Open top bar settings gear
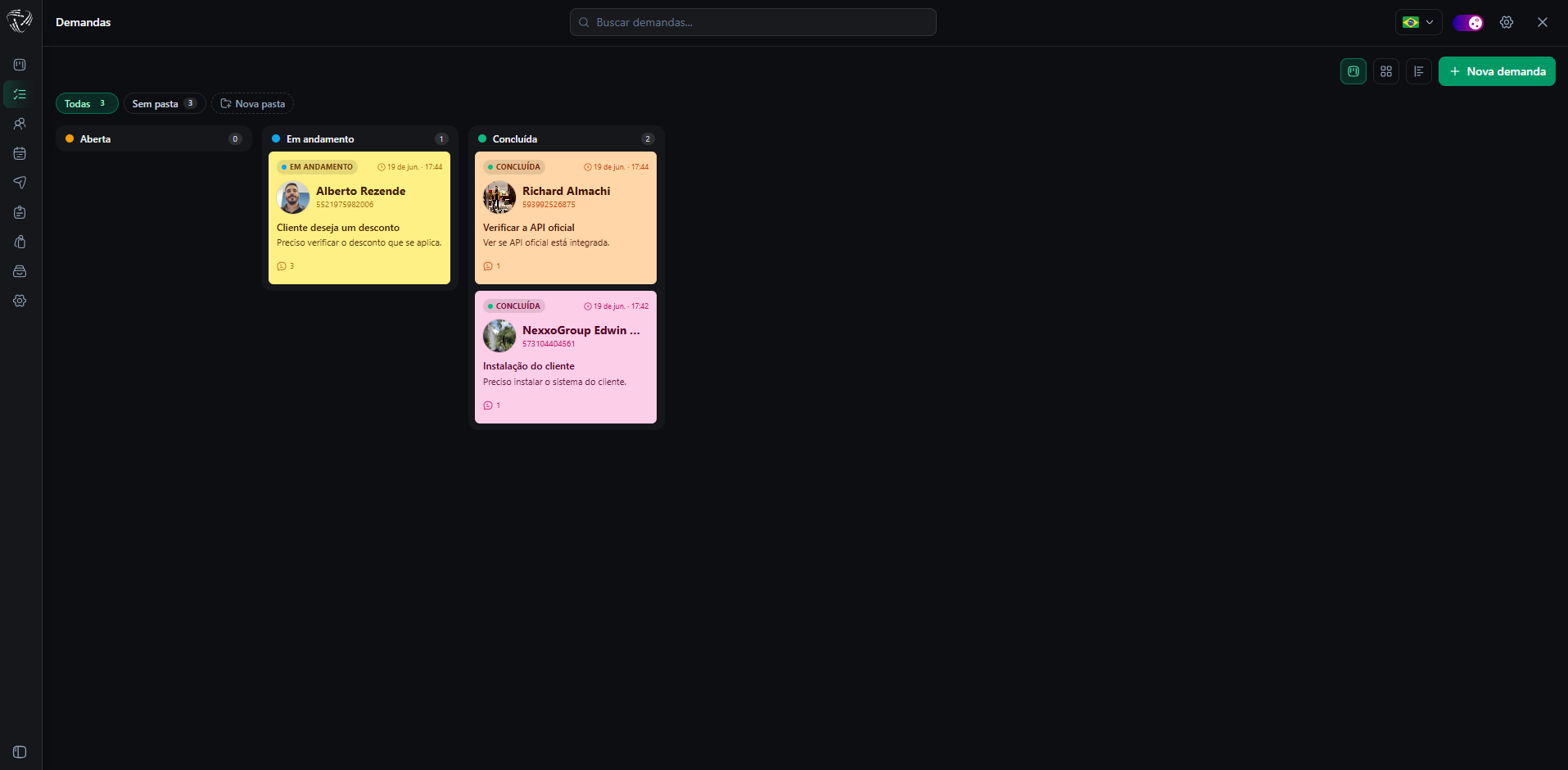Viewport: 1568px width, 770px height. point(1507,22)
